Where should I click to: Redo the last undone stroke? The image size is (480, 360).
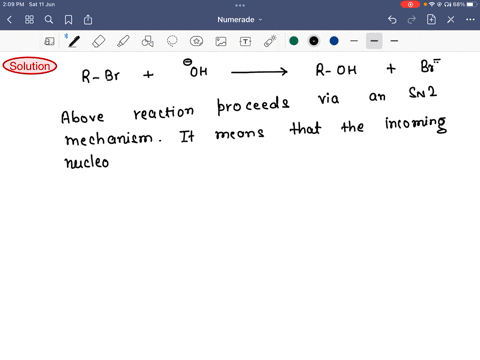(x=412, y=20)
